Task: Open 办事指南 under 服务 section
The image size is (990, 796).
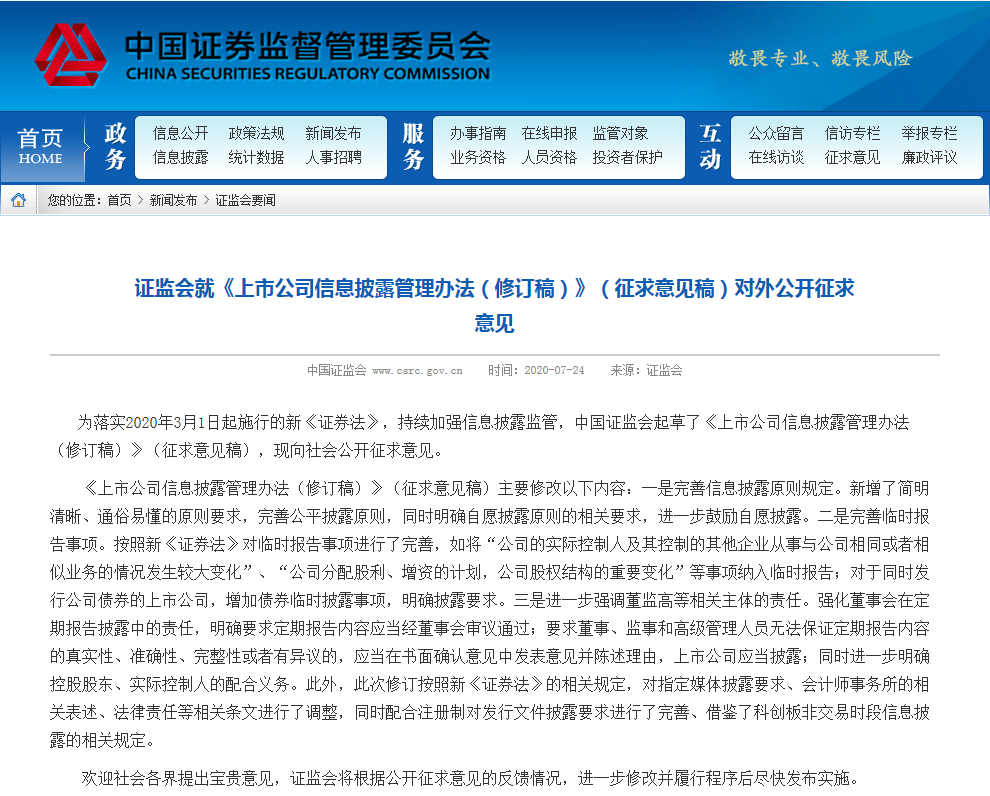Action: [477, 133]
